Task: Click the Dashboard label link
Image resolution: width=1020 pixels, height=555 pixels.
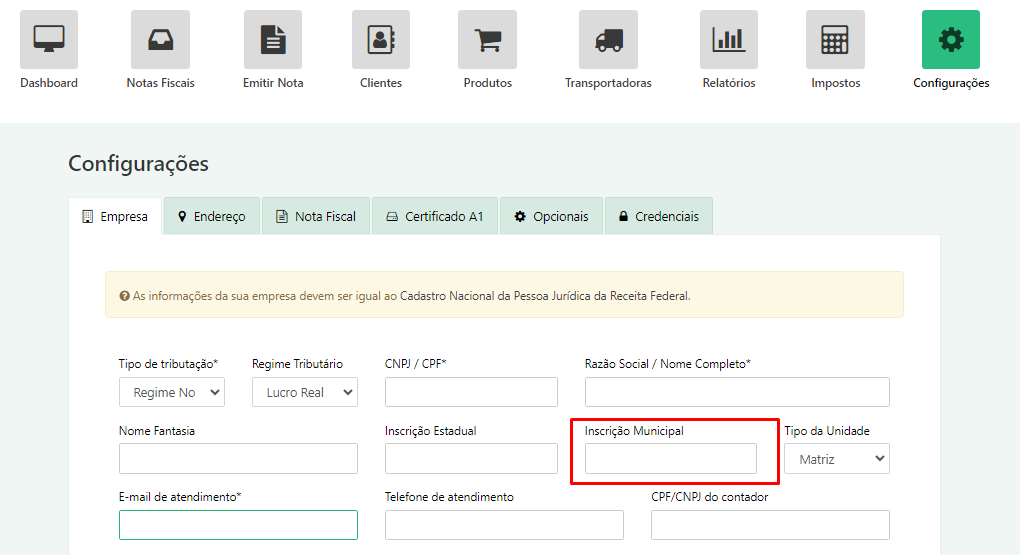Action: pos(49,83)
